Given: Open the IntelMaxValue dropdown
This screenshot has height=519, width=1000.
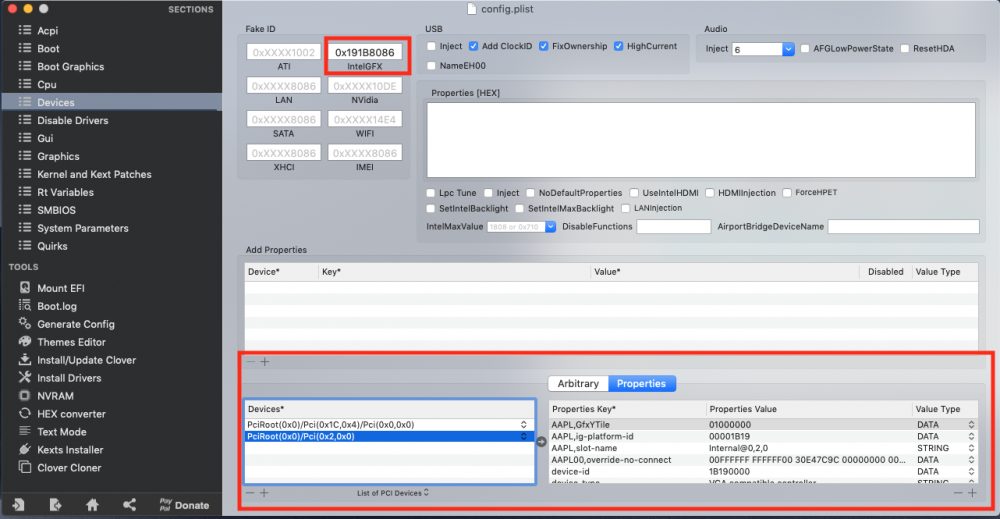Looking at the screenshot, I should click(550, 226).
